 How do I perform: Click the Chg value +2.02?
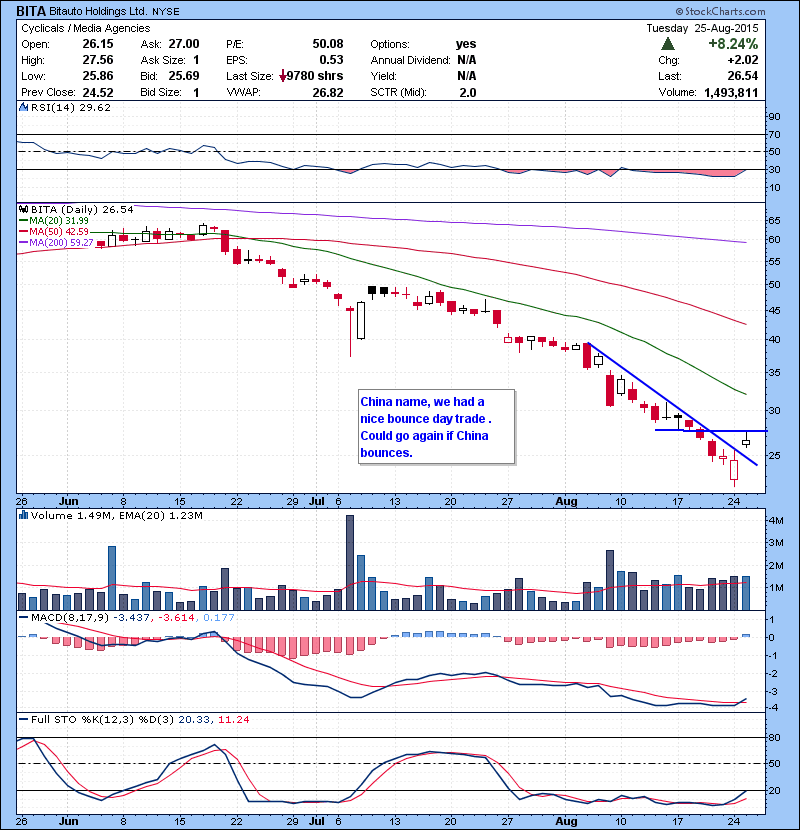(x=743, y=60)
